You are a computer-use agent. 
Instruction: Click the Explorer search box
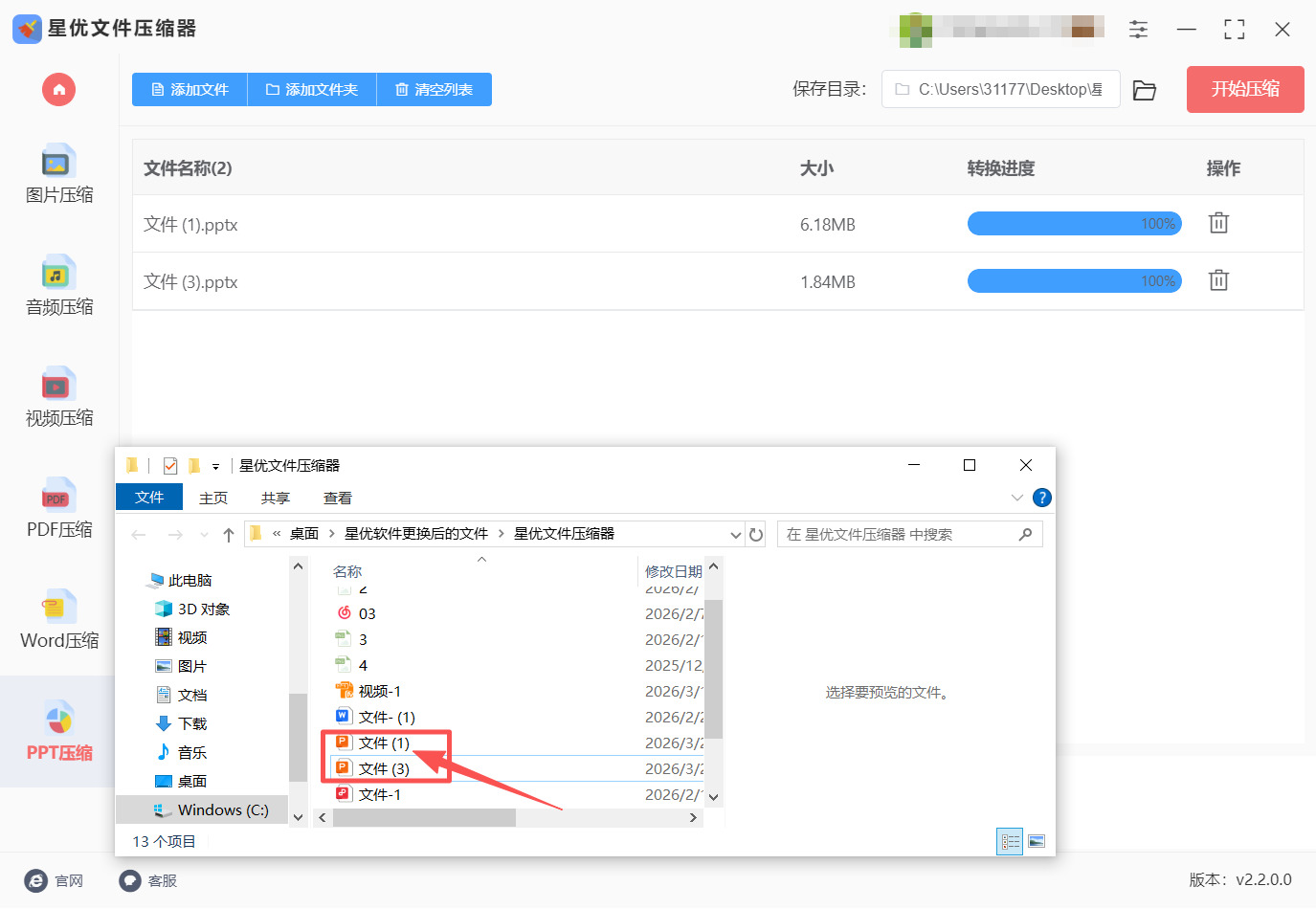coord(900,535)
